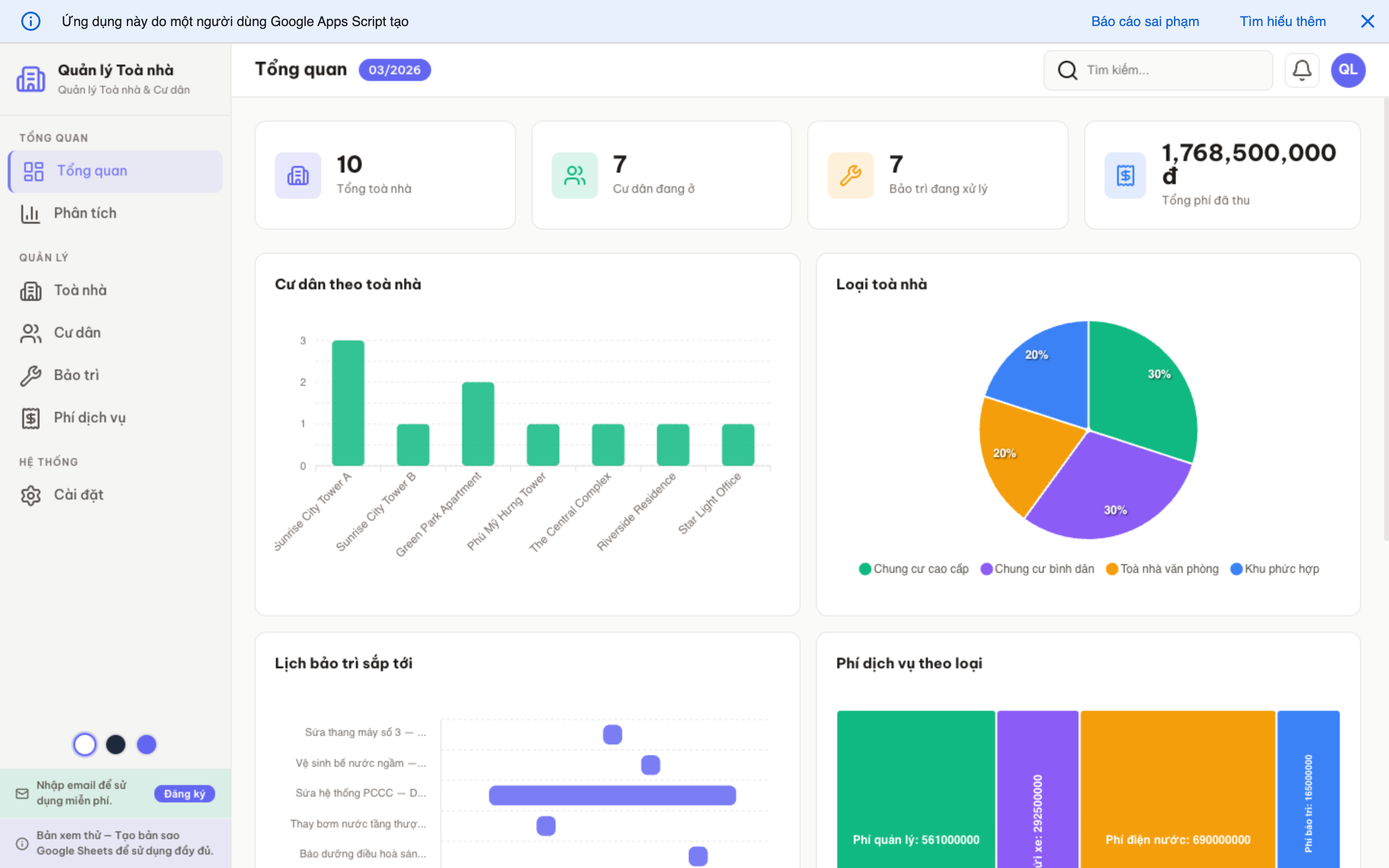Screen dimensions: 1389x868
Task: Click the info icon in top banner
Action: point(30,21)
